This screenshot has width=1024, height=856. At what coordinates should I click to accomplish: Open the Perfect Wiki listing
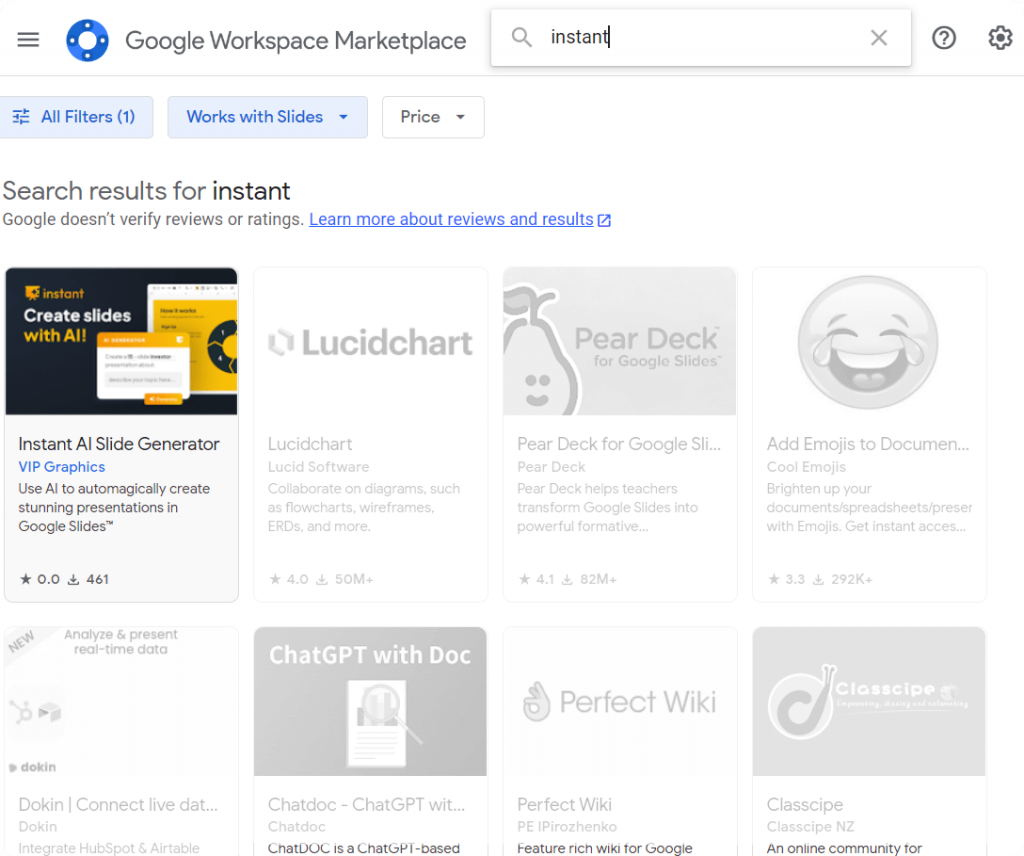pyautogui.click(x=564, y=804)
